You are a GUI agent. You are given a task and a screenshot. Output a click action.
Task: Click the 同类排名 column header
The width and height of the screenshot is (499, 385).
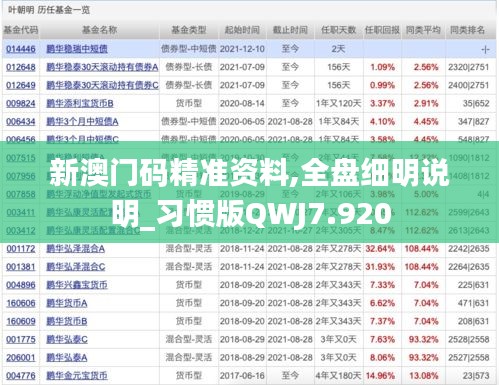pos(467,30)
